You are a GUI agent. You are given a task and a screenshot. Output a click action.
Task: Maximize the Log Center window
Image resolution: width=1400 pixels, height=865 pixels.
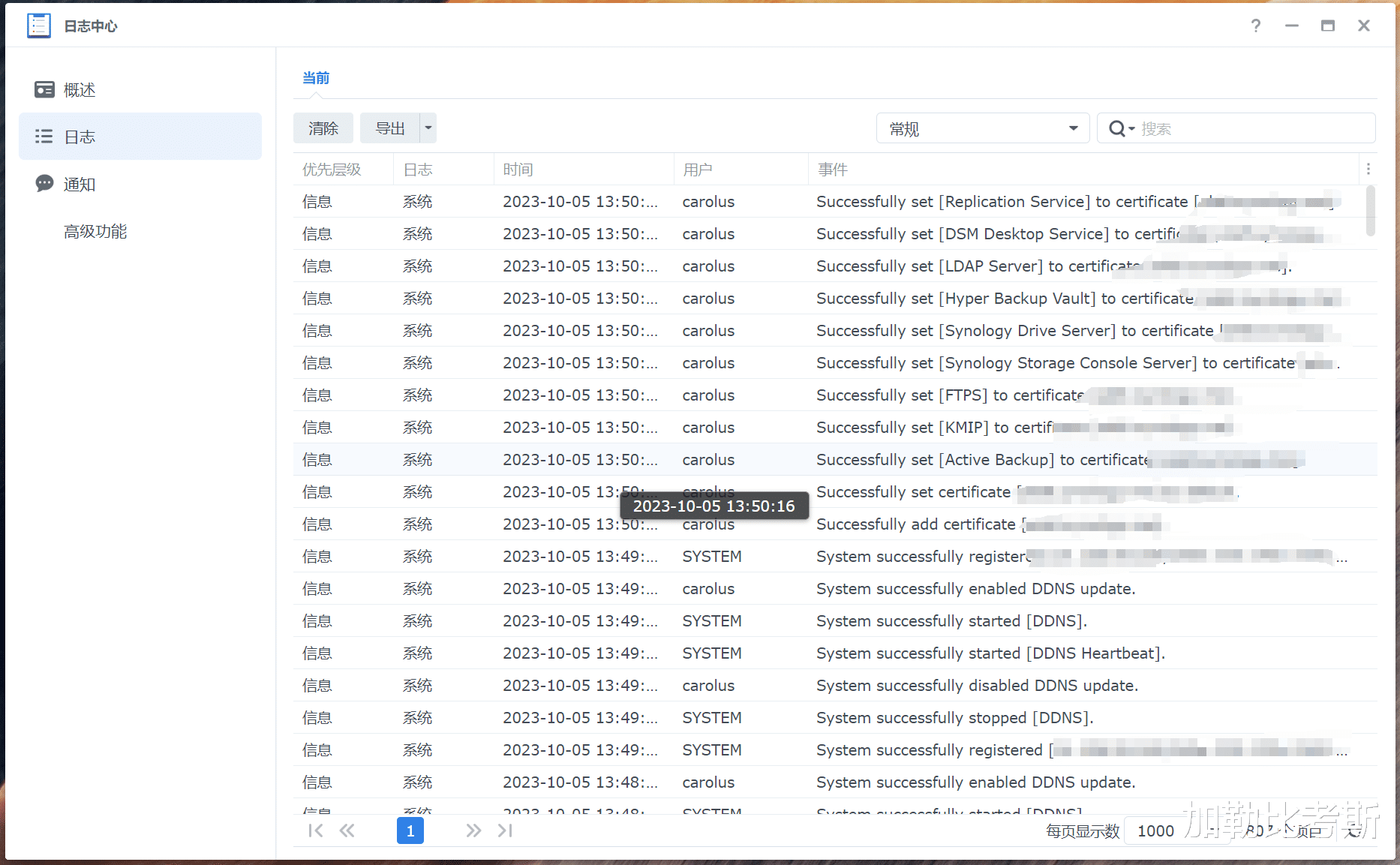click(x=1328, y=26)
